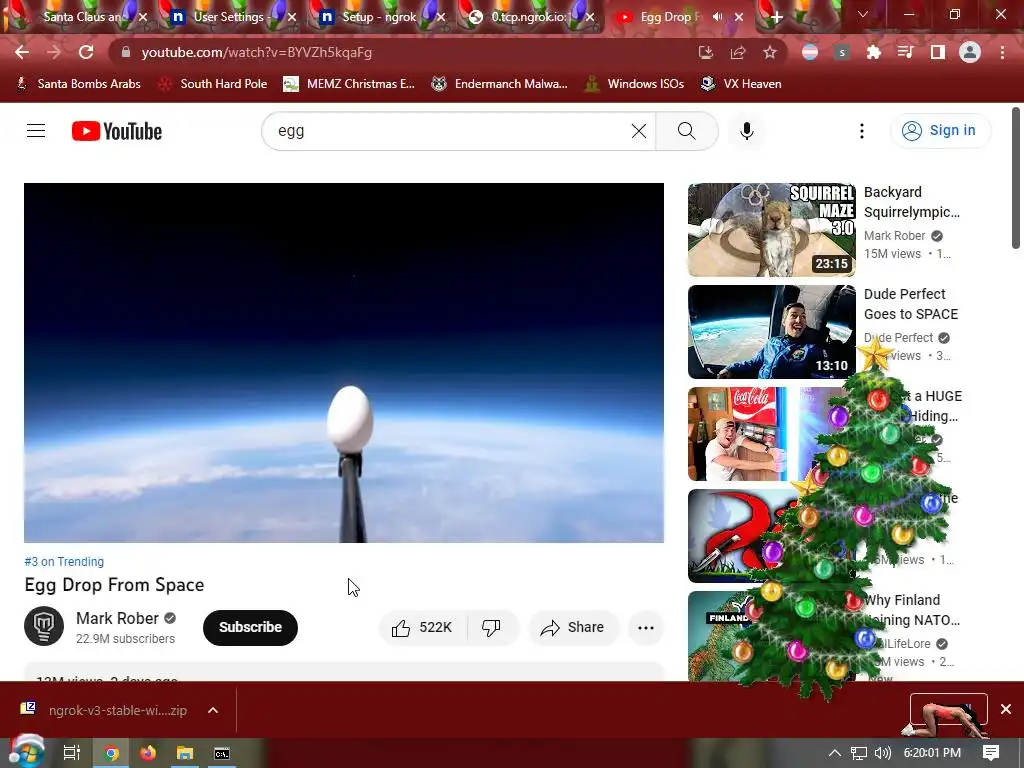Subscribe to Mark Rober
1024x768 pixels.
[x=250, y=628]
